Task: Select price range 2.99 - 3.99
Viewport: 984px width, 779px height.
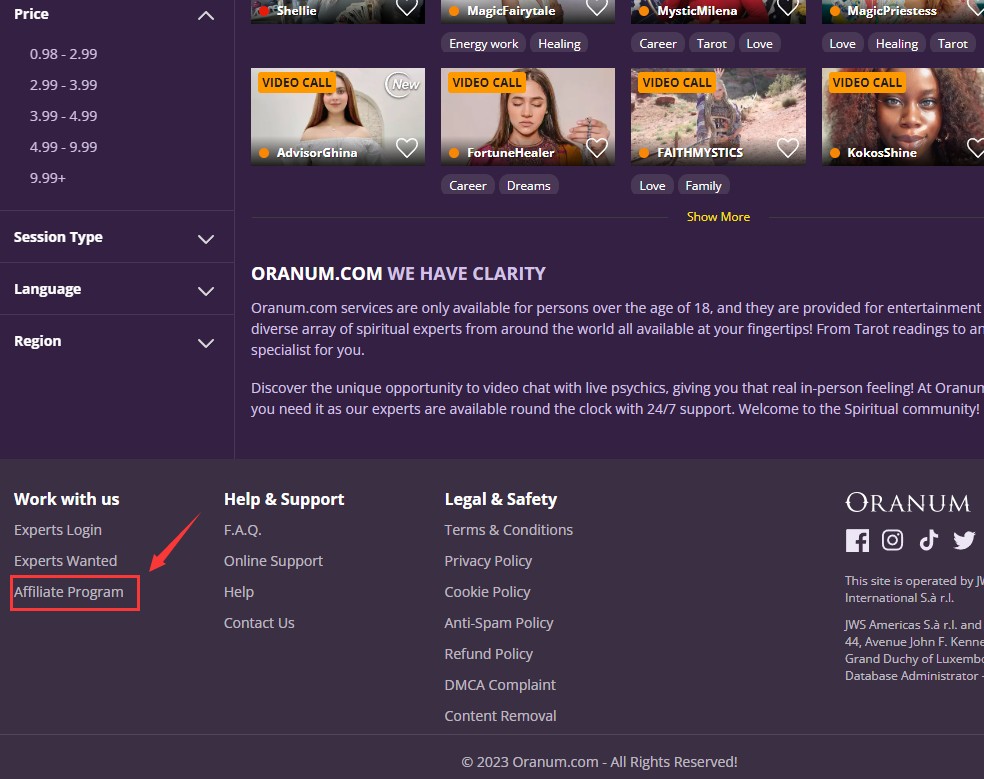Action: coord(63,85)
